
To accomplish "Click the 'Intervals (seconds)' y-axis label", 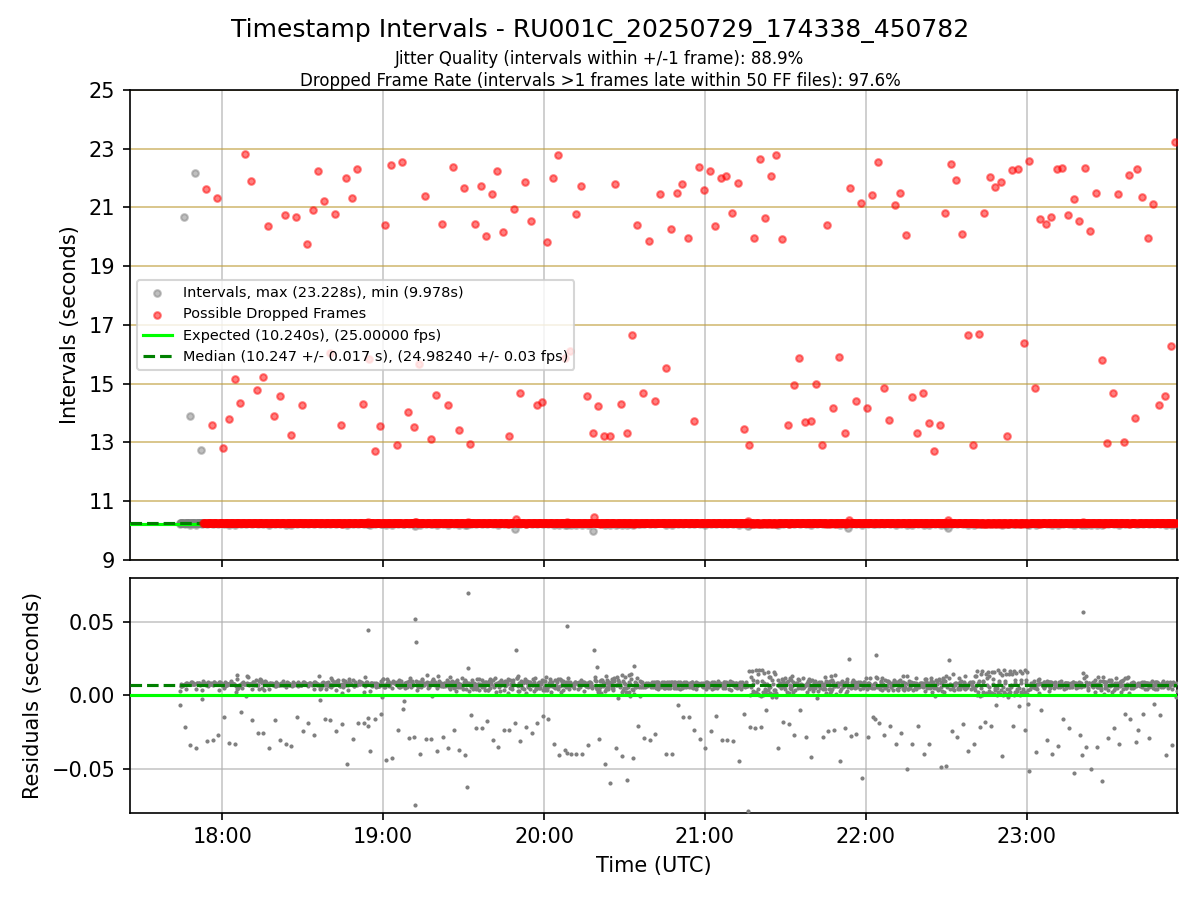I will coord(68,325).
